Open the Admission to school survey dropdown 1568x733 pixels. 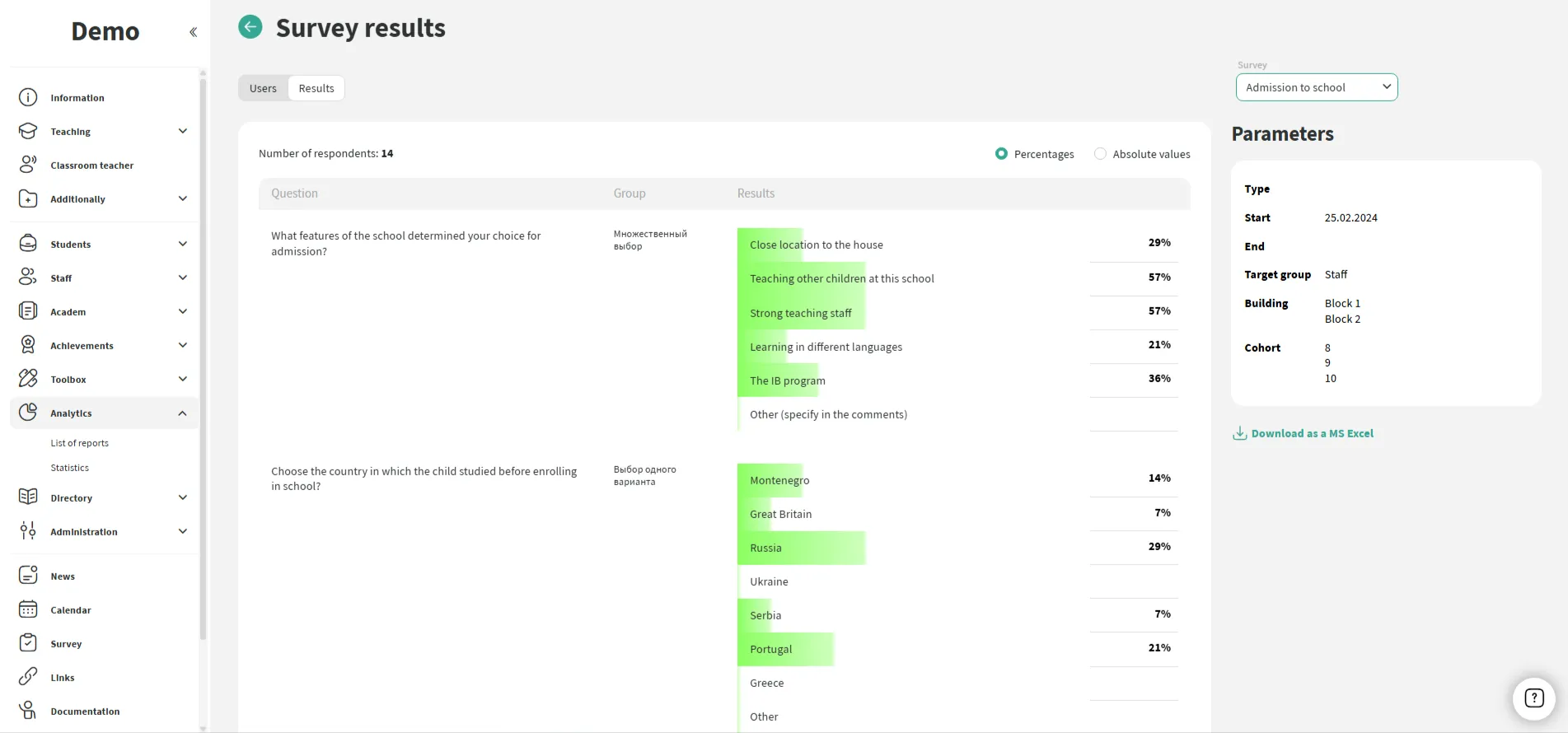click(1316, 87)
